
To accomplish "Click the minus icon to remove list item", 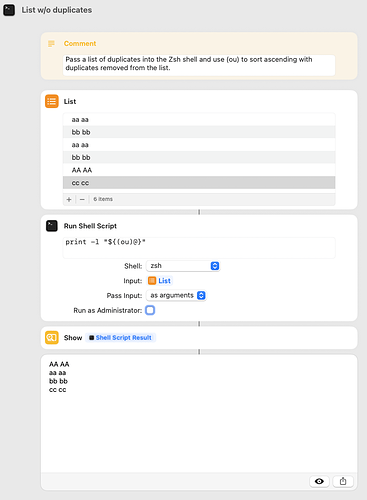I will [82, 199].
